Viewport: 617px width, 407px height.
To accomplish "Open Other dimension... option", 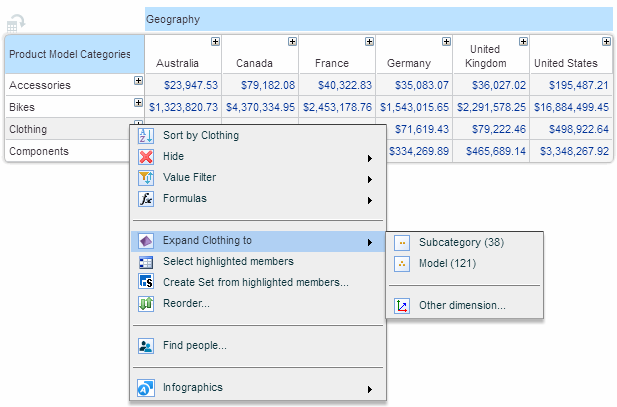I will (x=461, y=306).
